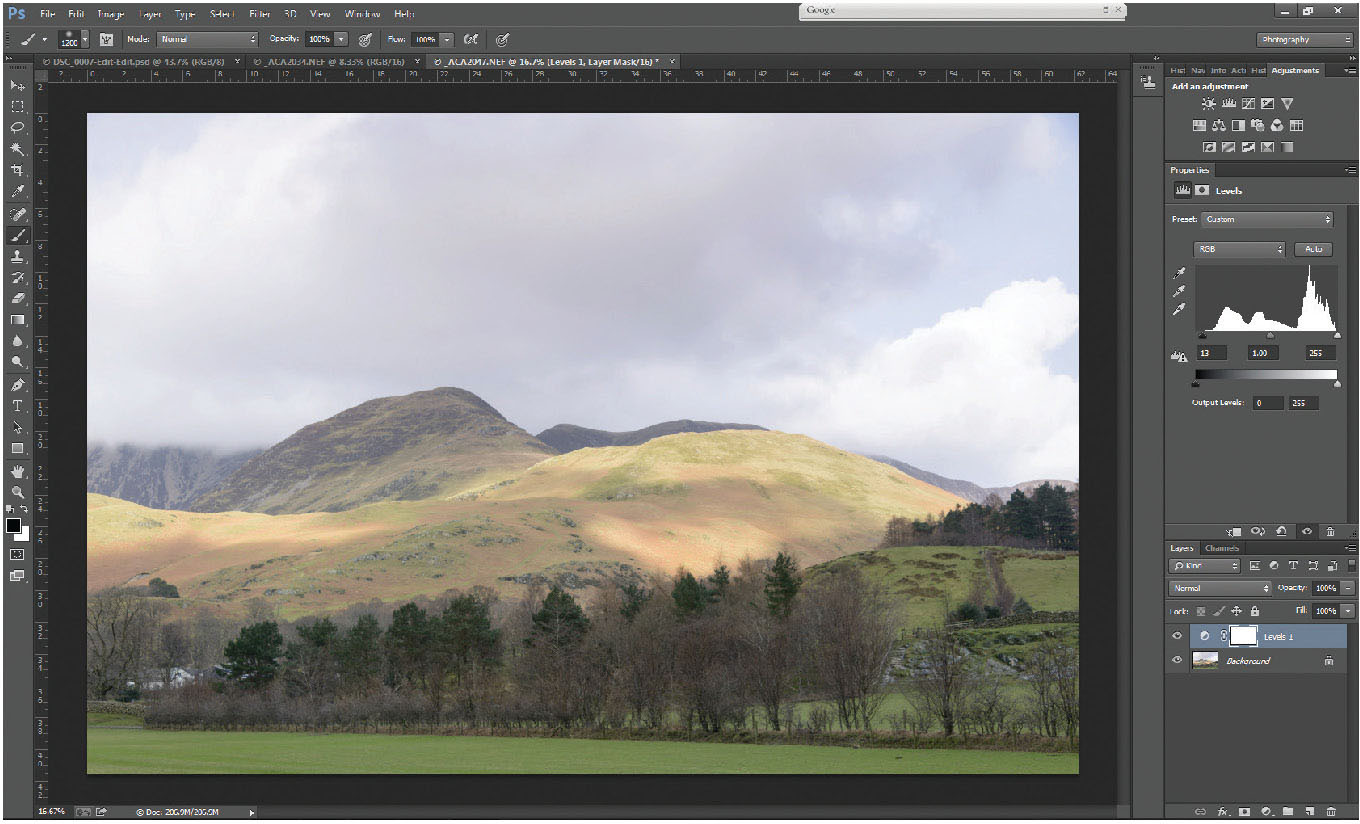Click the foreground color swatch
Image resolution: width=1360 pixels, height=824 pixels.
tap(13, 525)
